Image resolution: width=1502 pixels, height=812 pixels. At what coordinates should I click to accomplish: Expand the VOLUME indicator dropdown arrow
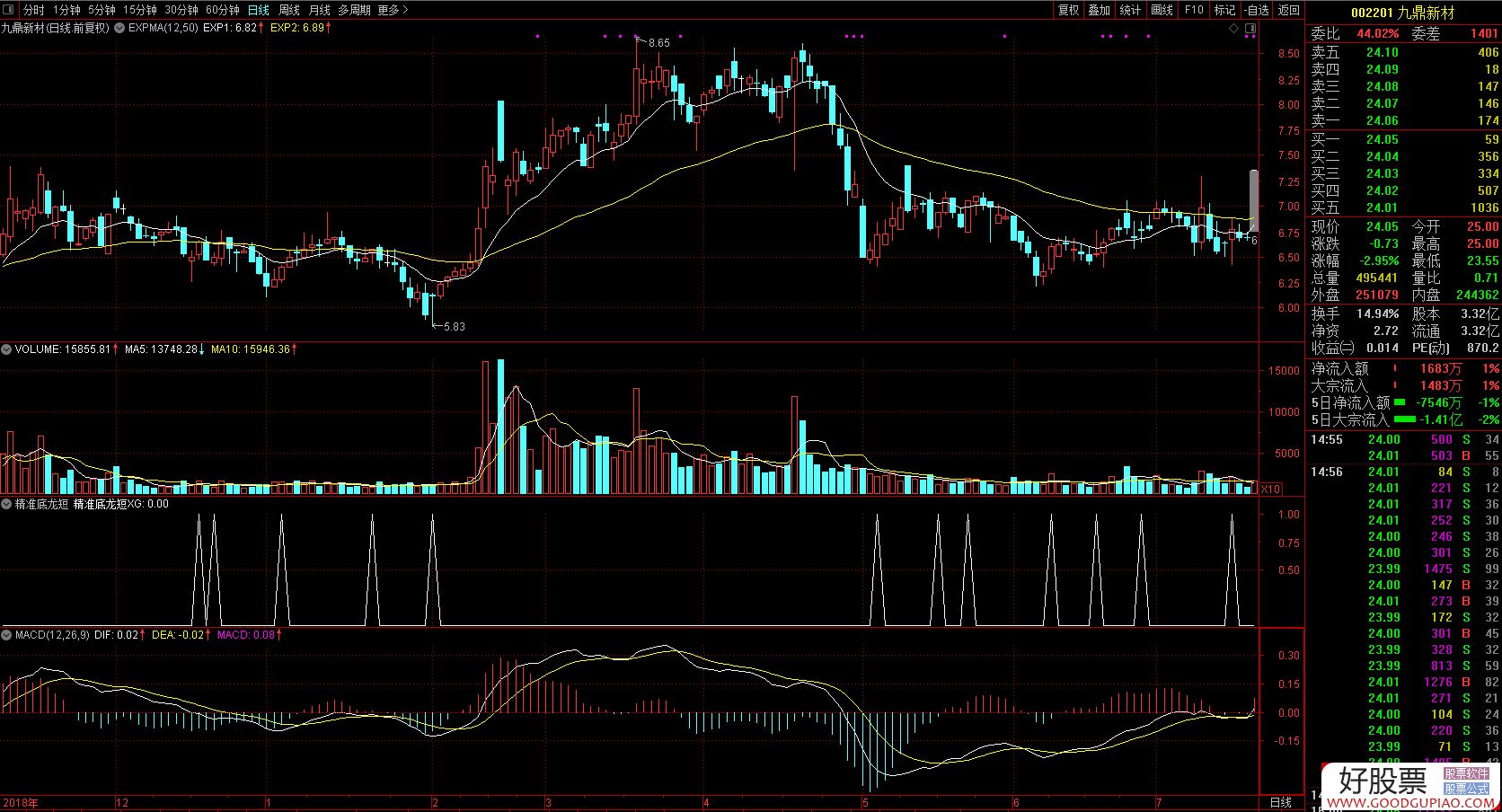(x=7, y=349)
